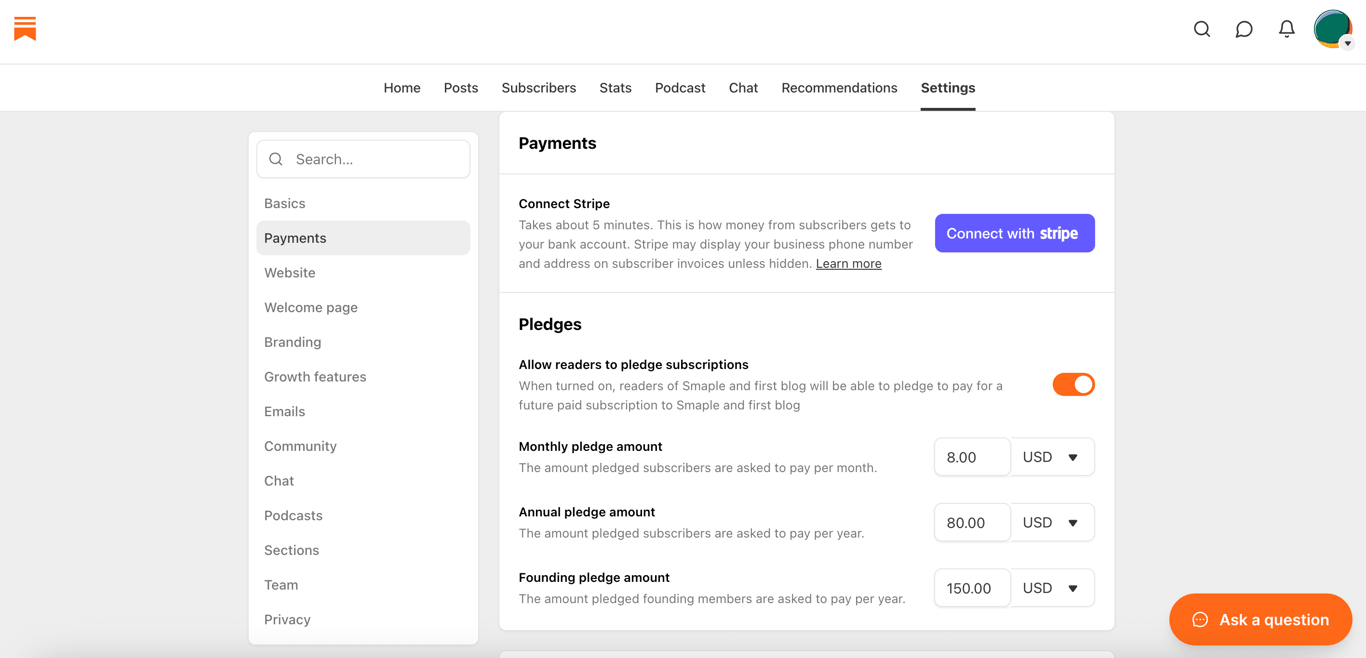Click the search icon in the settings sidebar
1366x658 pixels.
coord(276,159)
